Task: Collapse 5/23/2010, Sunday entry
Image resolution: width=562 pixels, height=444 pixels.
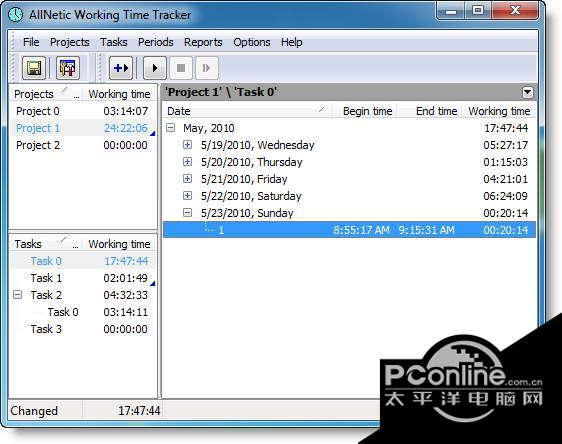Action: pyautogui.click(x=187, y=213)
